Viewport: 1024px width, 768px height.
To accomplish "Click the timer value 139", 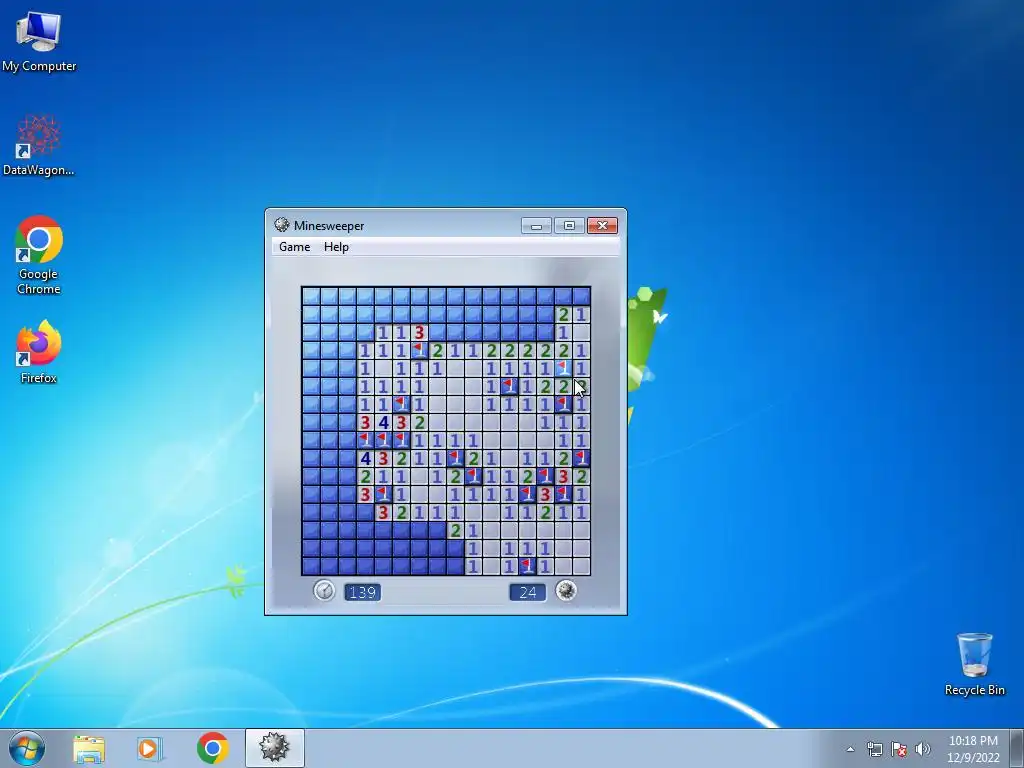I will (x=362, y=592).
